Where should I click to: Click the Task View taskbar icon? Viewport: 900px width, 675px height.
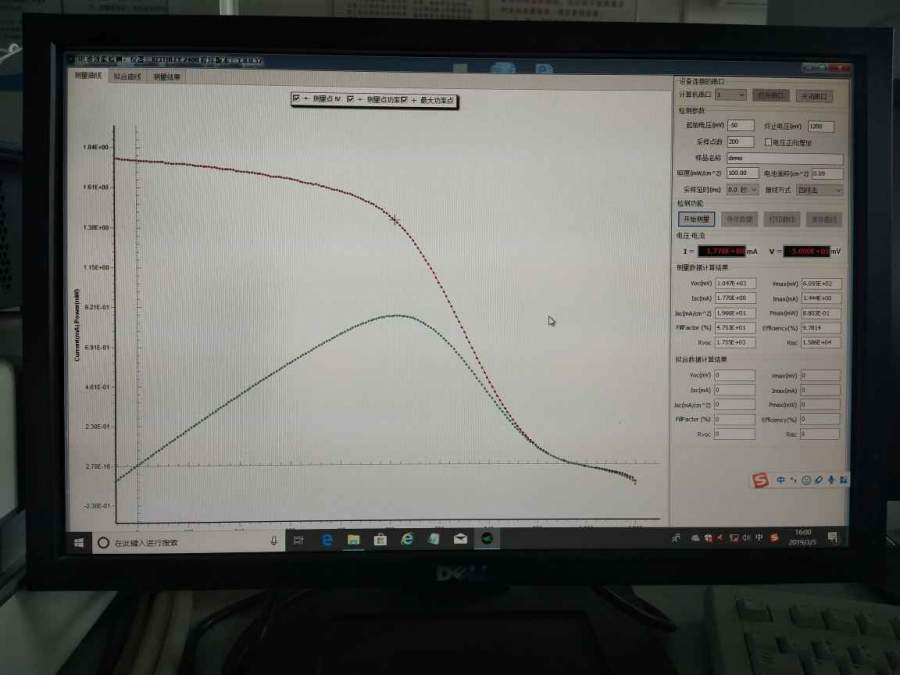pos(299,540)
